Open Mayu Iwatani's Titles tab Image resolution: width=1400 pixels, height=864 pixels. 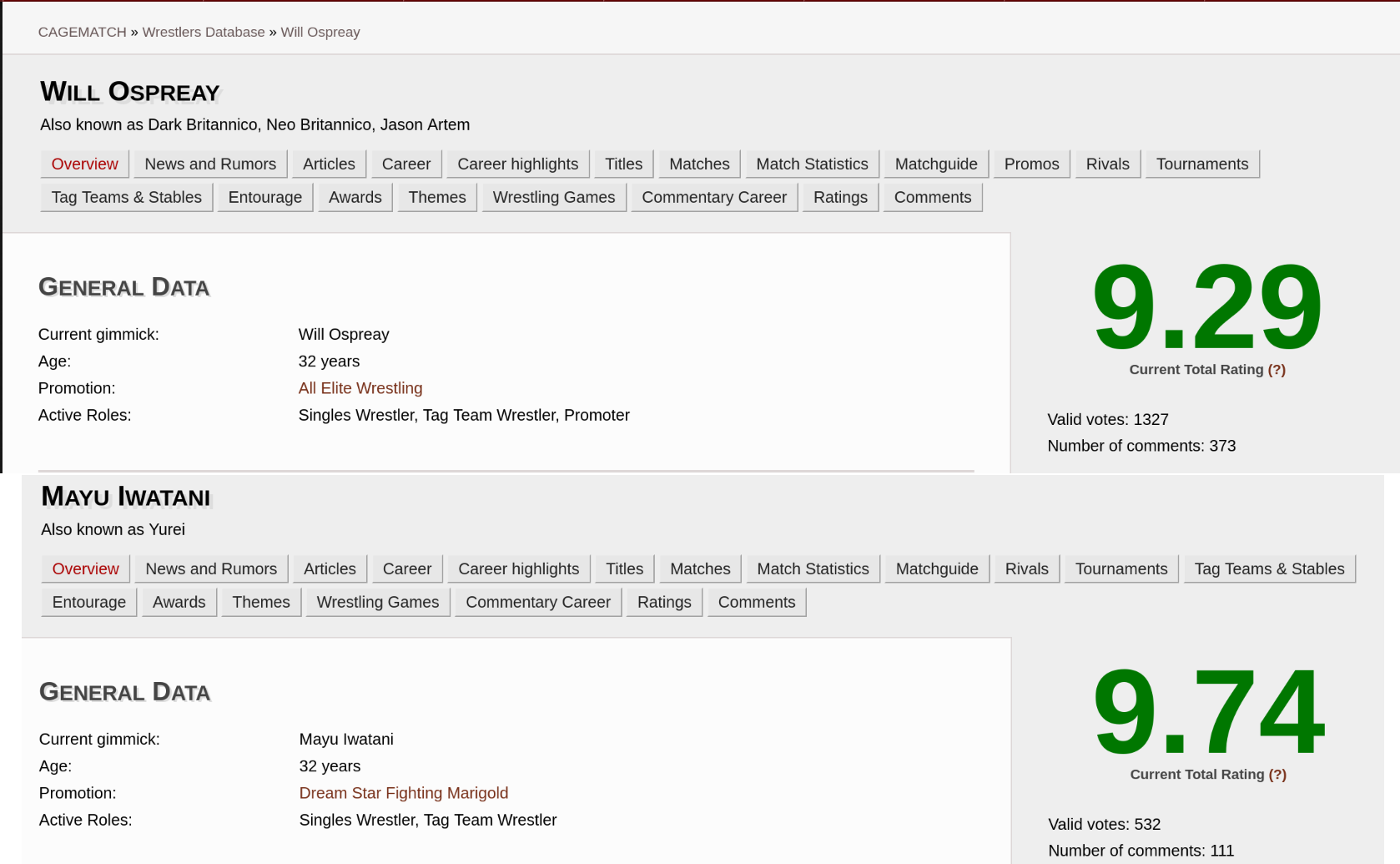pyautogui.click(x=625, y=568)
